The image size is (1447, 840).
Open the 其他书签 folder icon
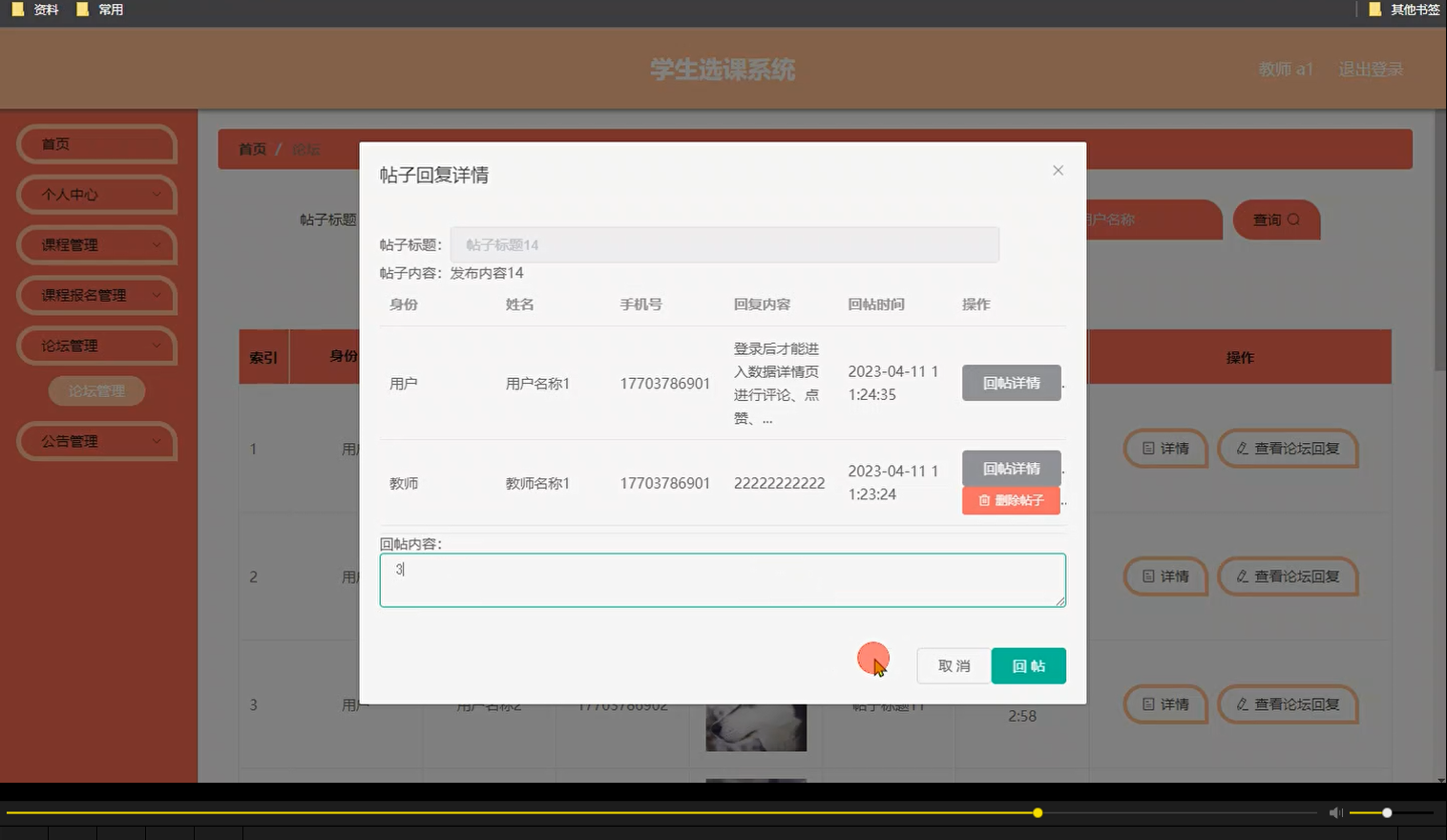(x=1374, y=10)
